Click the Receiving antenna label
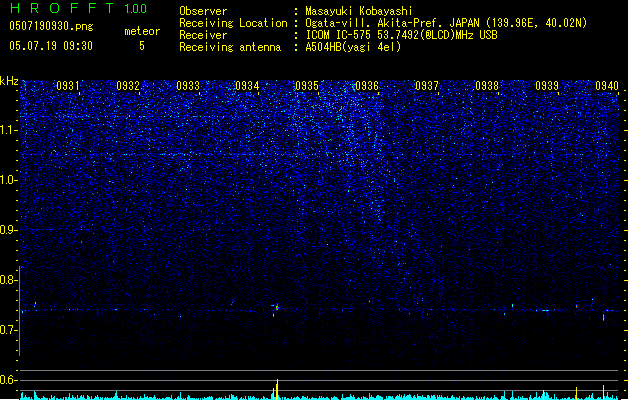Viewport: 629px width, 400px height. (x=230, y=47)
